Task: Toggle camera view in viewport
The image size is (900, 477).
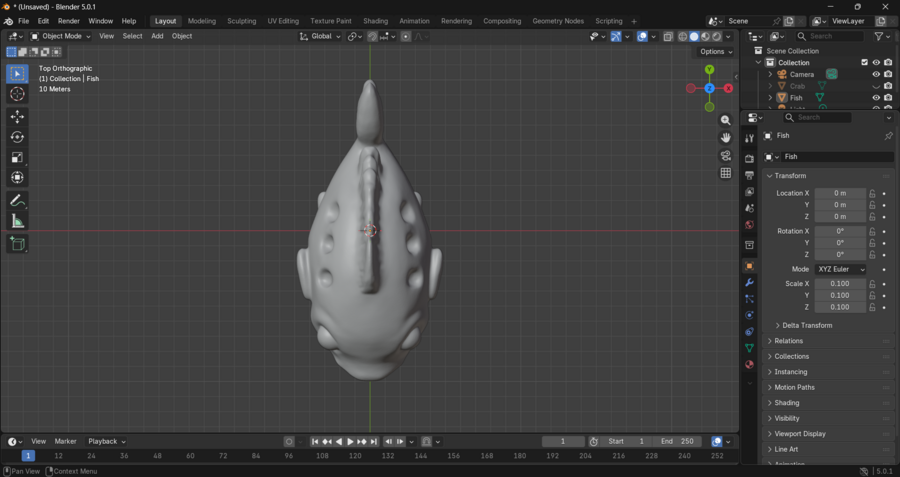Action: tap(726, 156)
